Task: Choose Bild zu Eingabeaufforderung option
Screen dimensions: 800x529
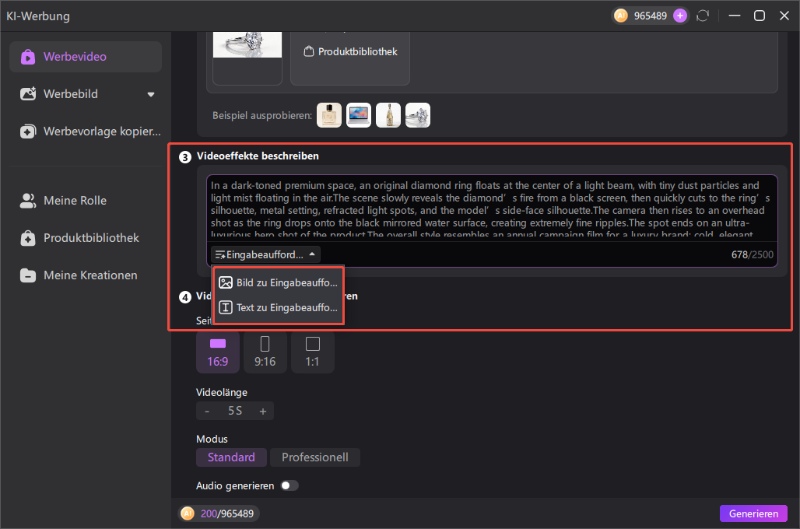Action: coord(279,283)
